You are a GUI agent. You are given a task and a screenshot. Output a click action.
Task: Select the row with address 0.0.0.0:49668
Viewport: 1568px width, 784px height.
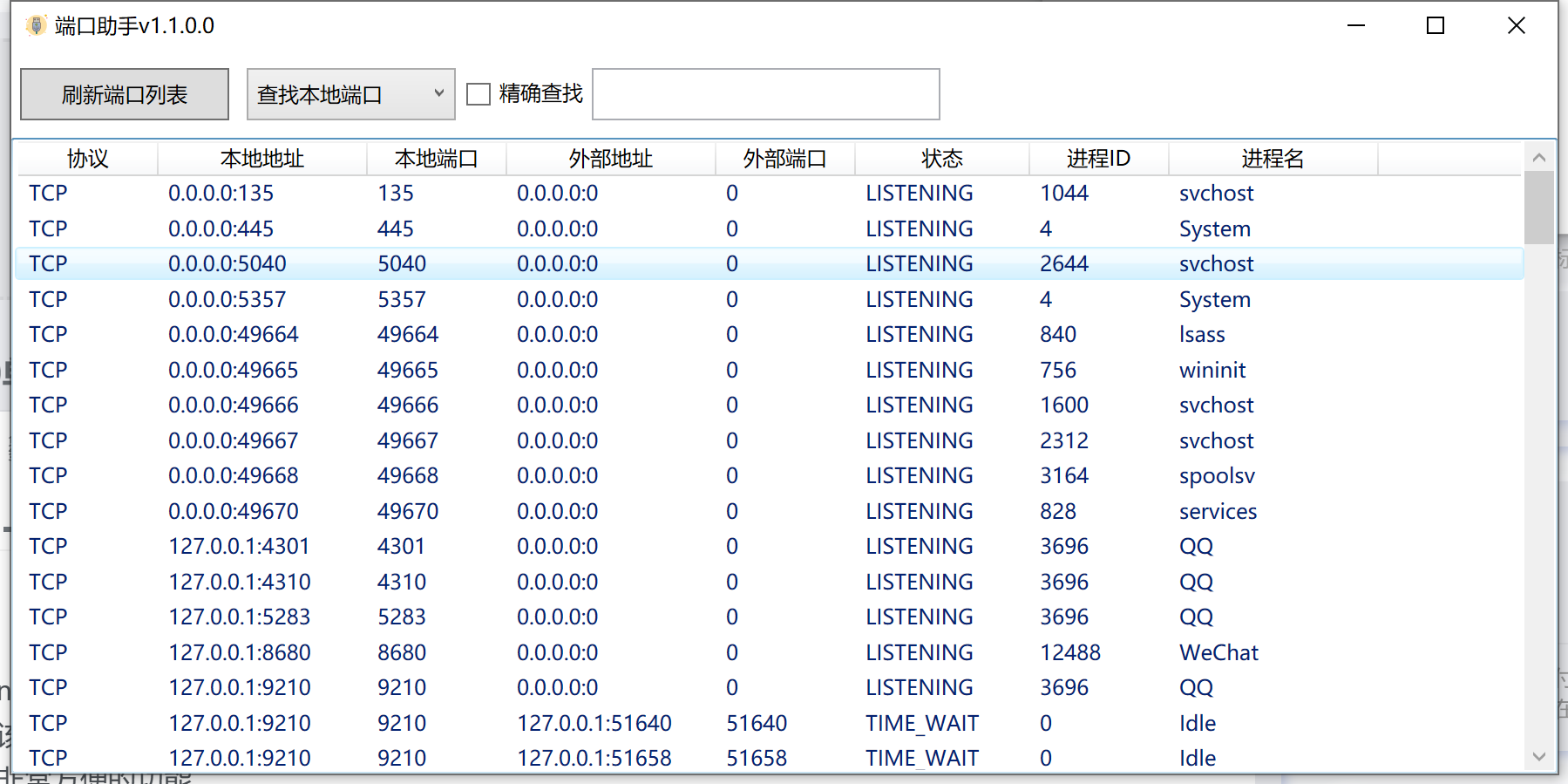point(770,475)
